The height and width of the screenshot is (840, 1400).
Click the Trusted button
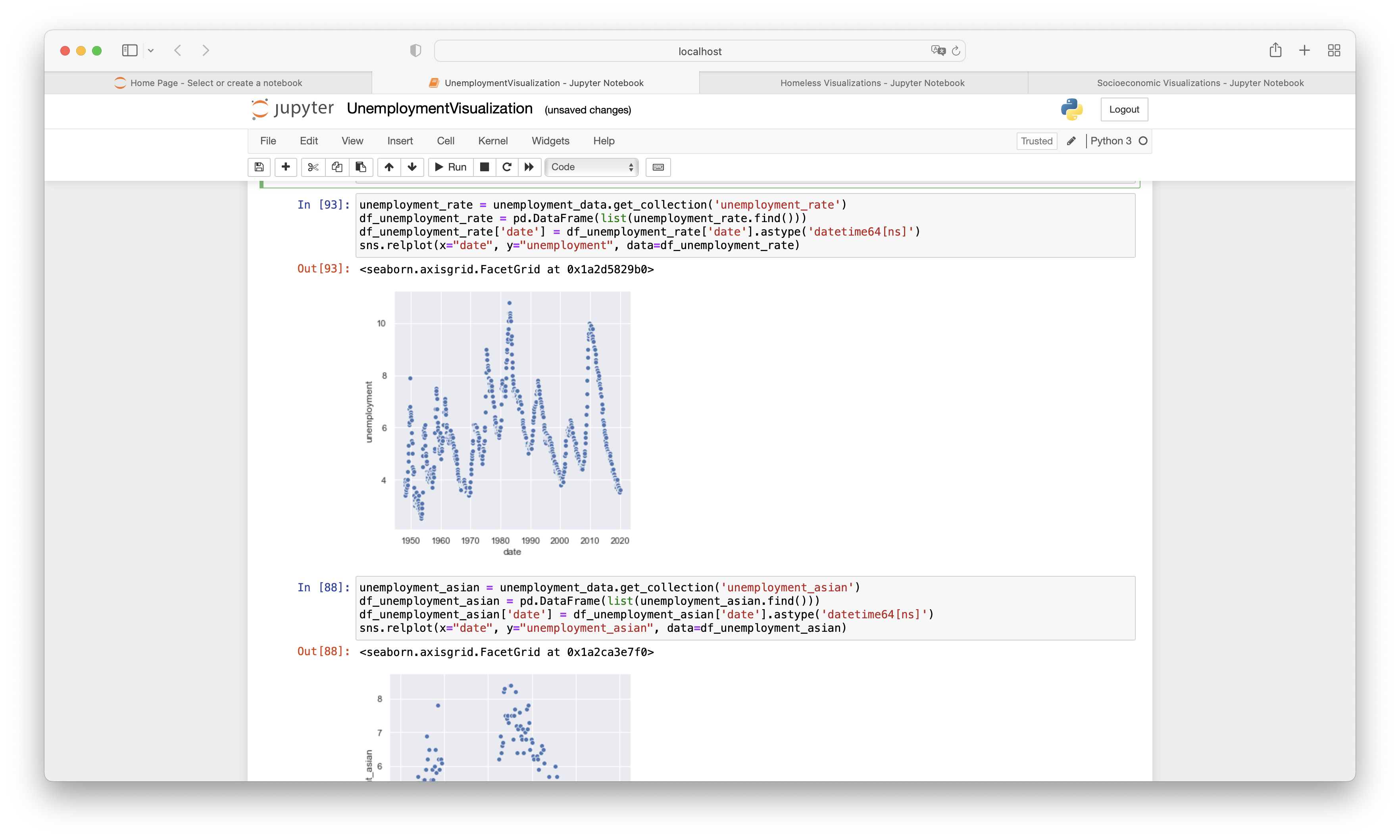(1036, 140)
